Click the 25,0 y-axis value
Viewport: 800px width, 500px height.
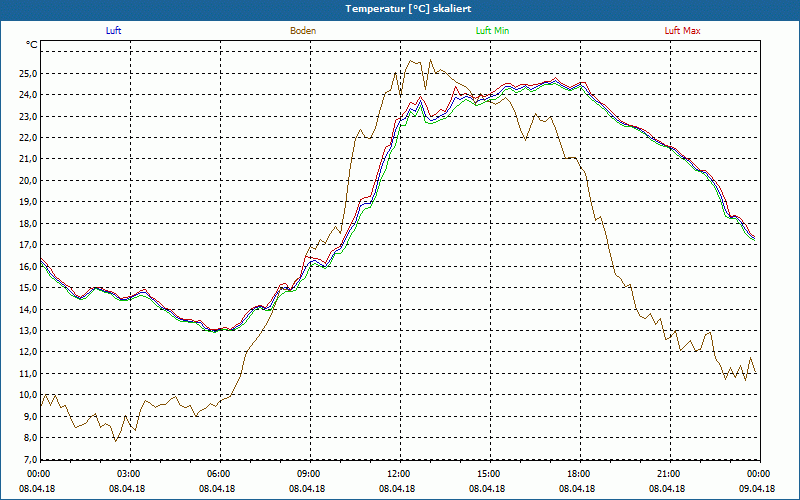tap(29, 73)
